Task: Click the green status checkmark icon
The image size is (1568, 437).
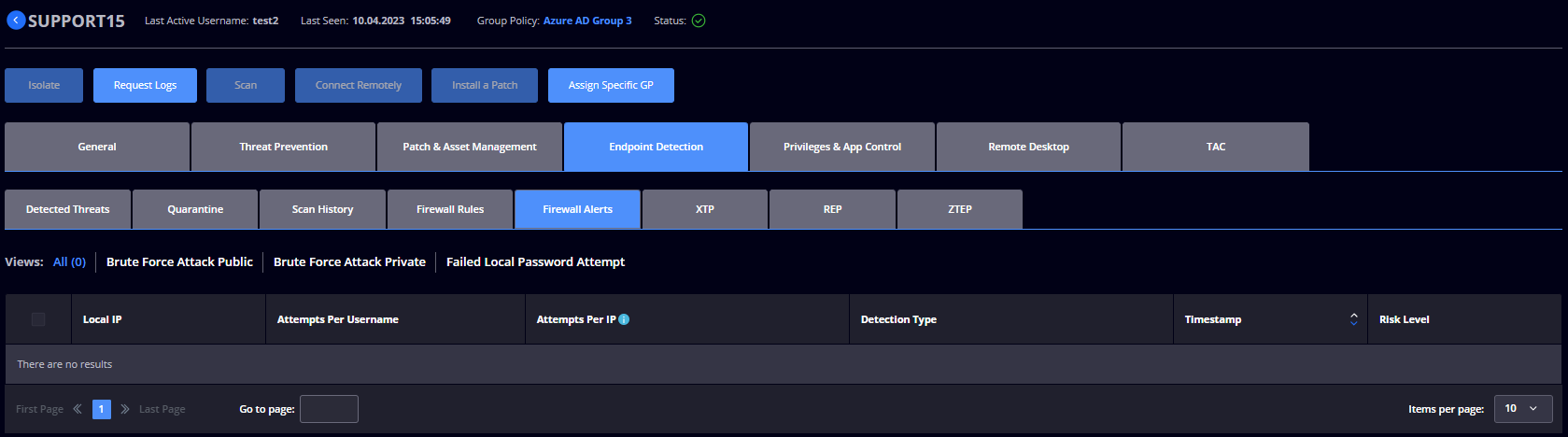Action: [x=699, y=21]
